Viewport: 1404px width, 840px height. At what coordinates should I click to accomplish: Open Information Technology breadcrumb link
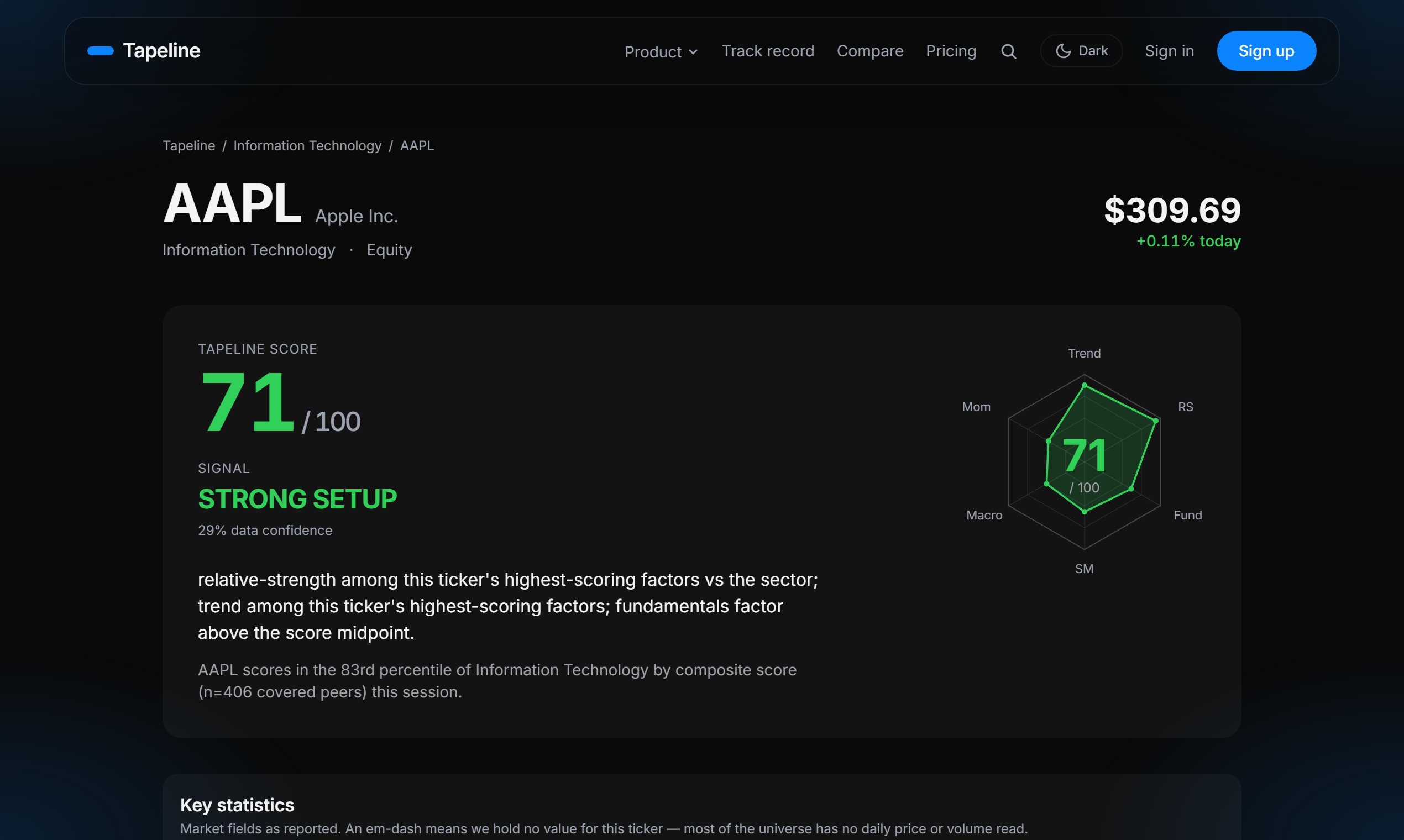tap(307, 145)
